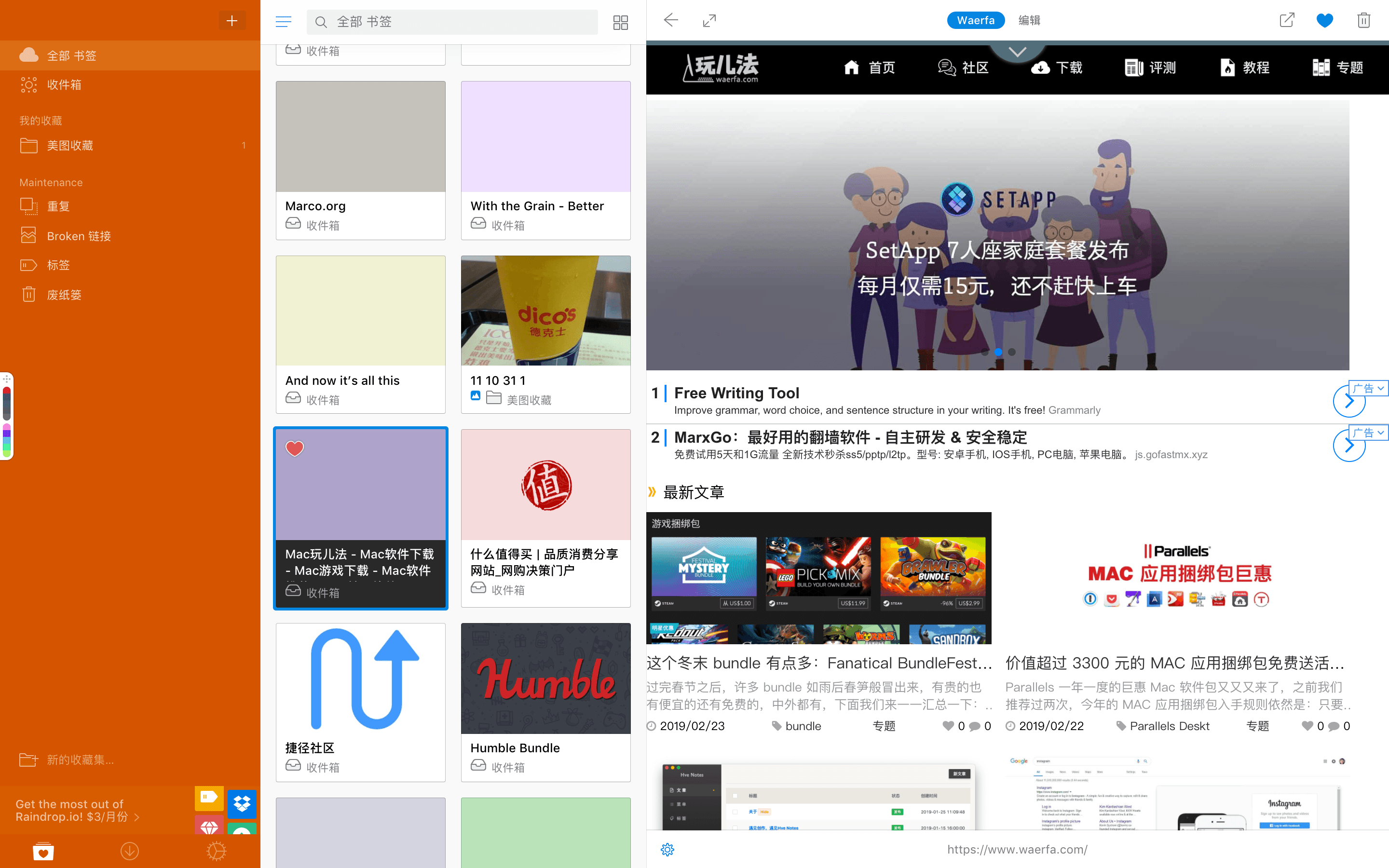Switch to 编辑 tab
The width and height of the screenshot is (1389, 868).
[x=1029, y=21]
